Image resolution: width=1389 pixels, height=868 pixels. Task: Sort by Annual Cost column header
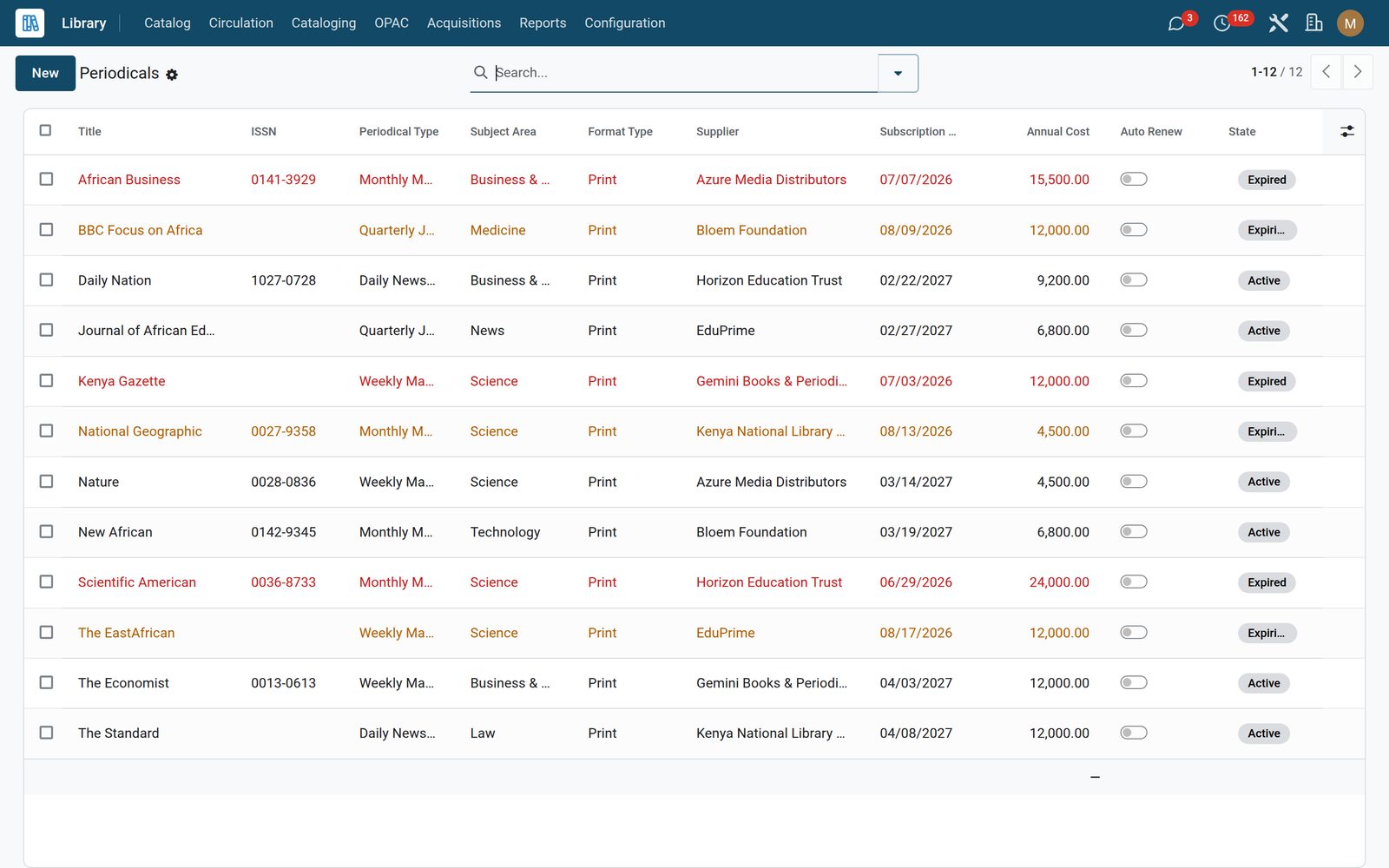1057,131
